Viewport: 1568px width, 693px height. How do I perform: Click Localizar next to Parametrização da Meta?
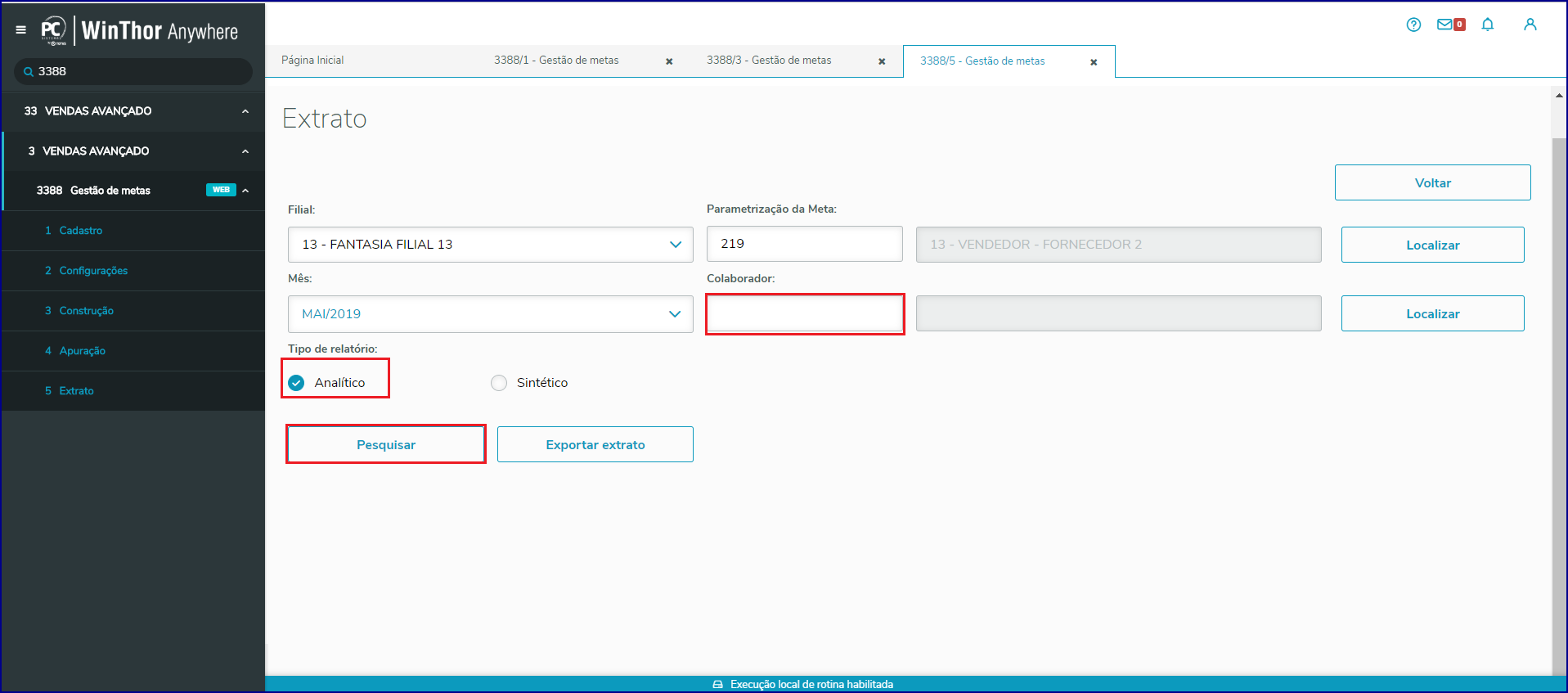tap(1433, 245)
